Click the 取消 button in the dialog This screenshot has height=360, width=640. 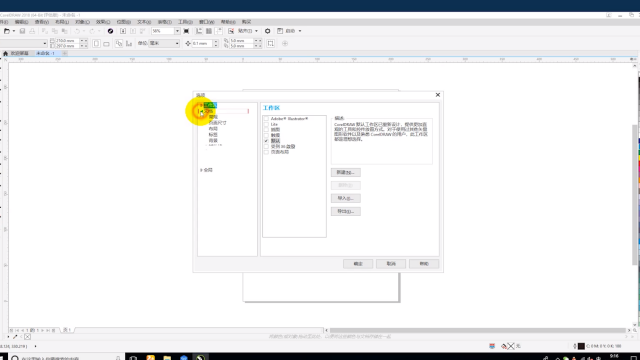[x=391, y=264]
